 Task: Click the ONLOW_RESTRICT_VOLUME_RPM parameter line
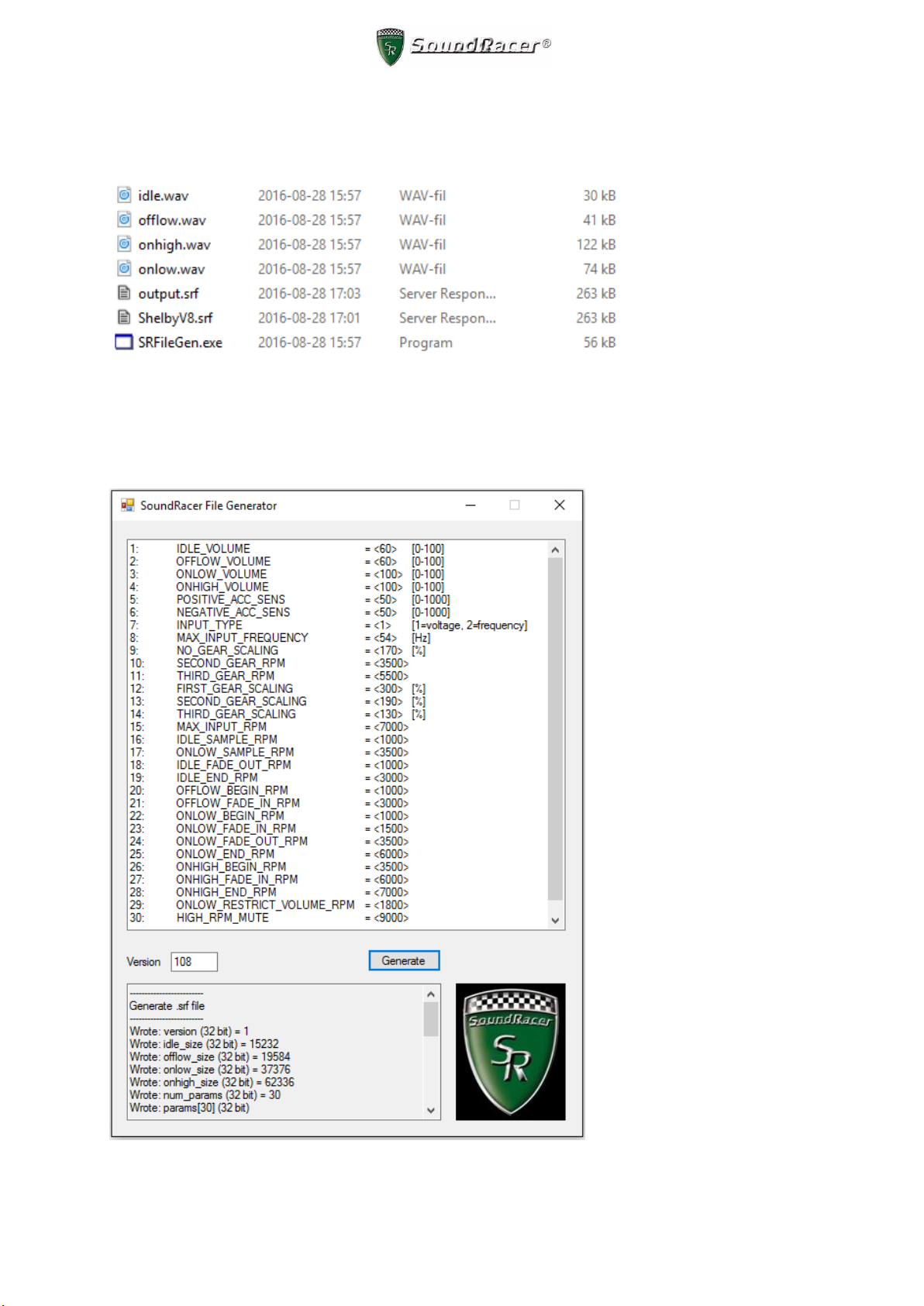[269, 905]
